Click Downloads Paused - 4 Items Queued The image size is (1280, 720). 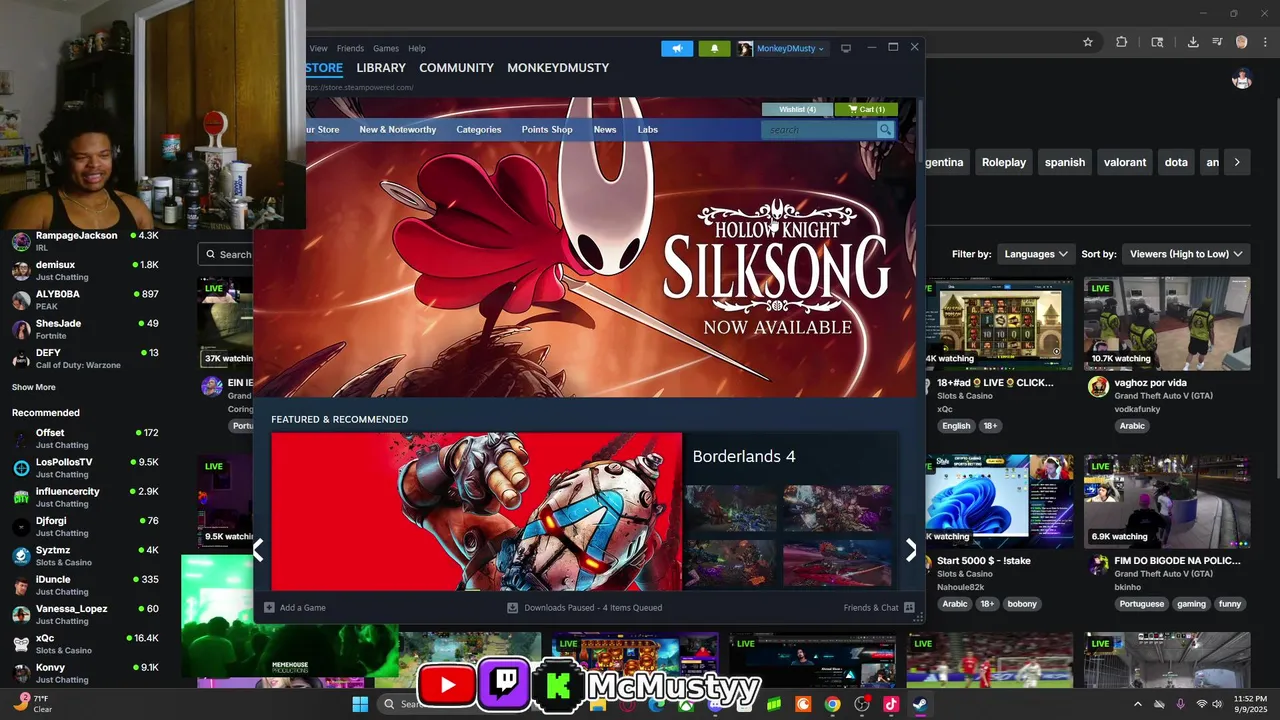click(x=593, y=607)
